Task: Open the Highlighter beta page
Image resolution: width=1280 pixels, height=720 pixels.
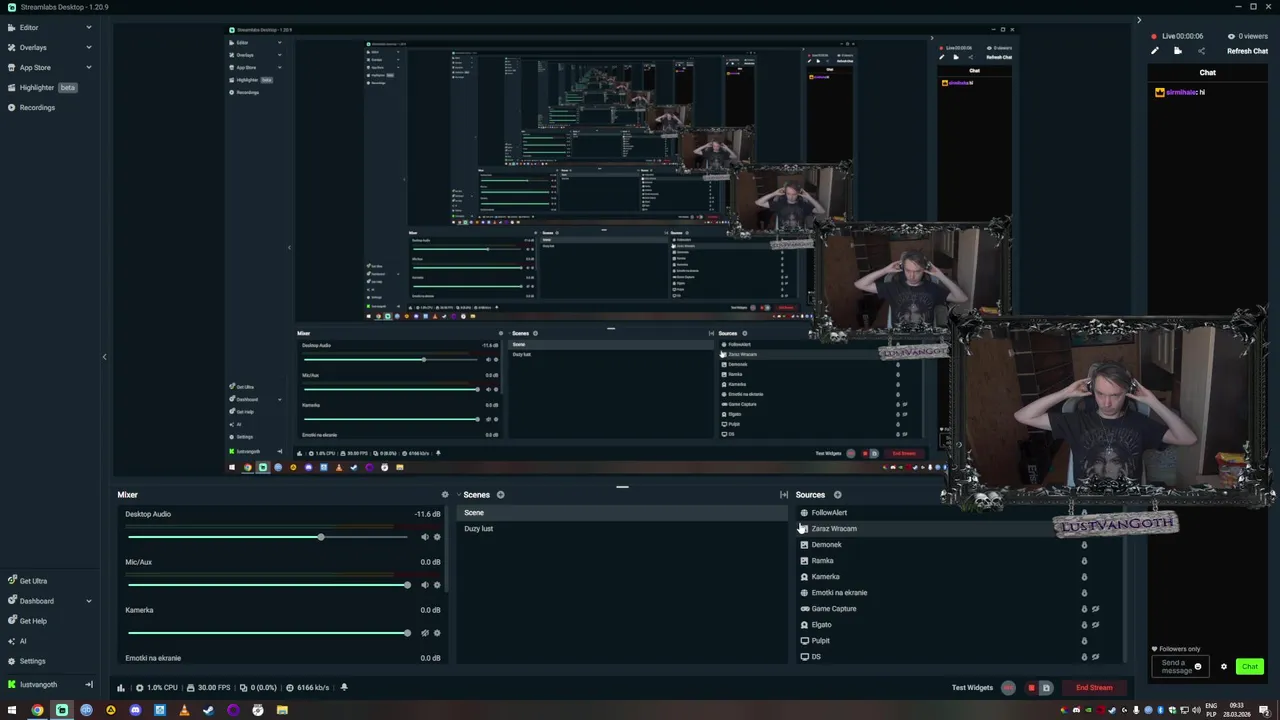Action: [42, 87]
